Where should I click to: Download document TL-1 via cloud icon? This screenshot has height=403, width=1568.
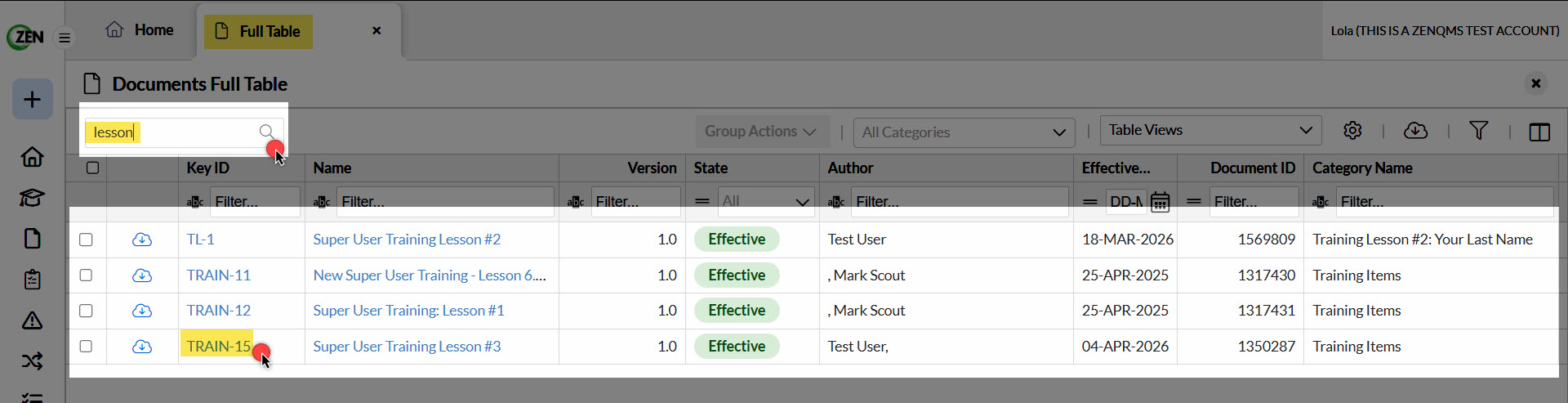142,240
